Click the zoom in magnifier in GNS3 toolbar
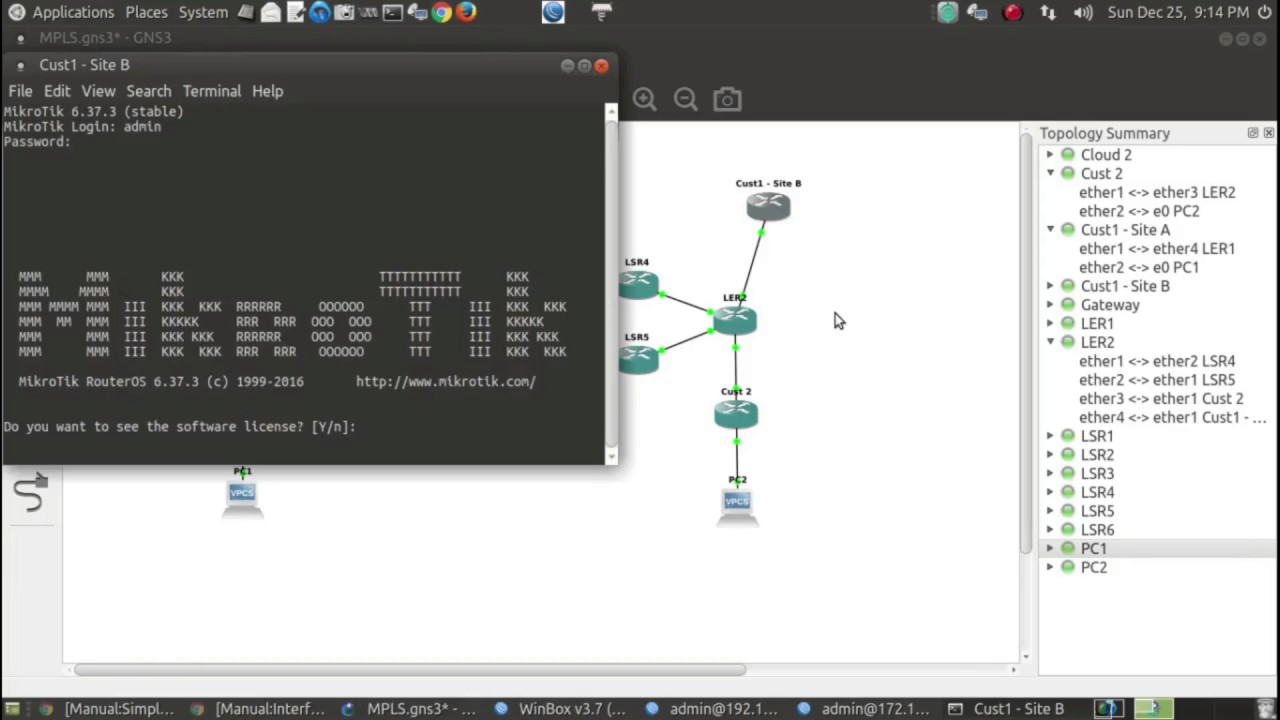Viewport: 1280px width, 720px height. 645,99
